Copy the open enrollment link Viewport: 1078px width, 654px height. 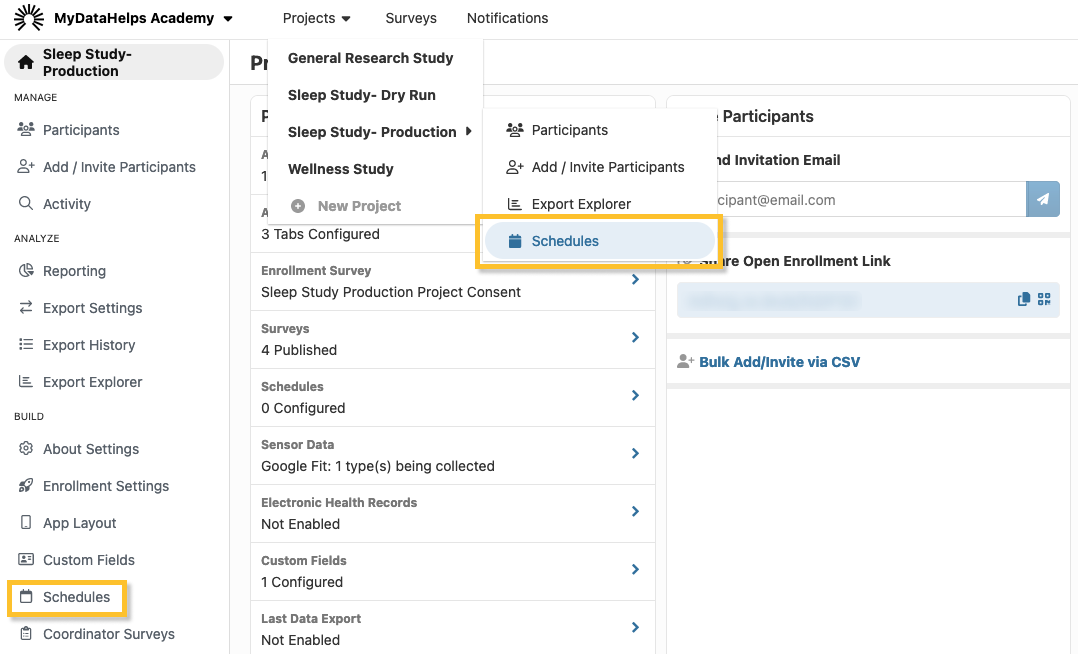(1023, 299)
